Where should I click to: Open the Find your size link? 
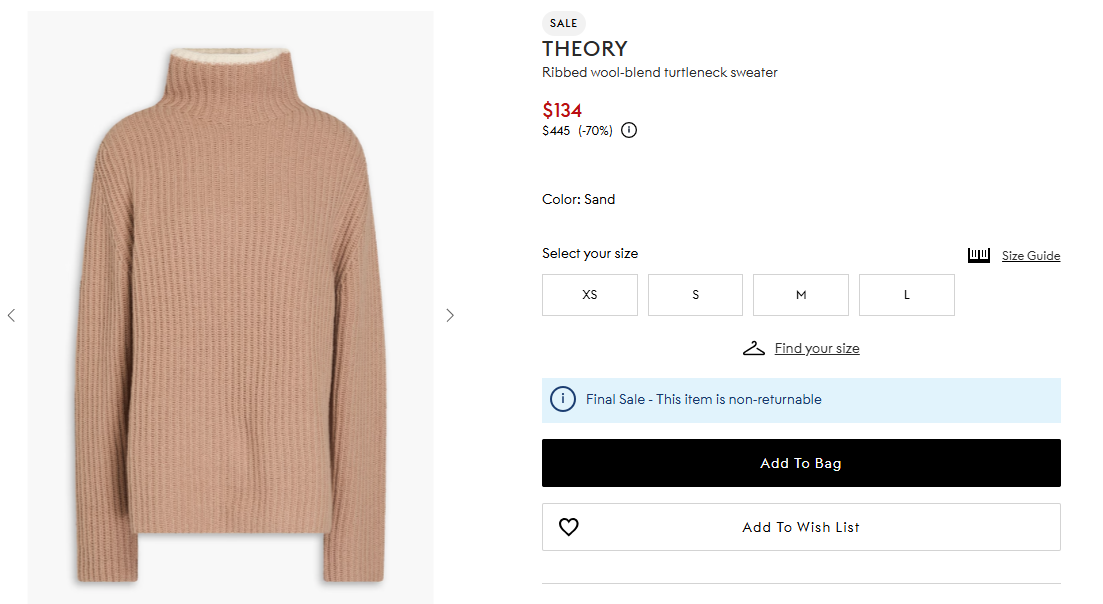click(x=817, y=348)
